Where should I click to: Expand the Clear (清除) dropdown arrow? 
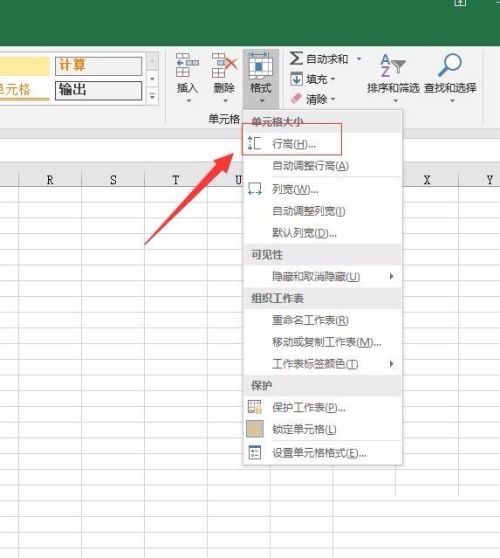click(x=333, y=99)
